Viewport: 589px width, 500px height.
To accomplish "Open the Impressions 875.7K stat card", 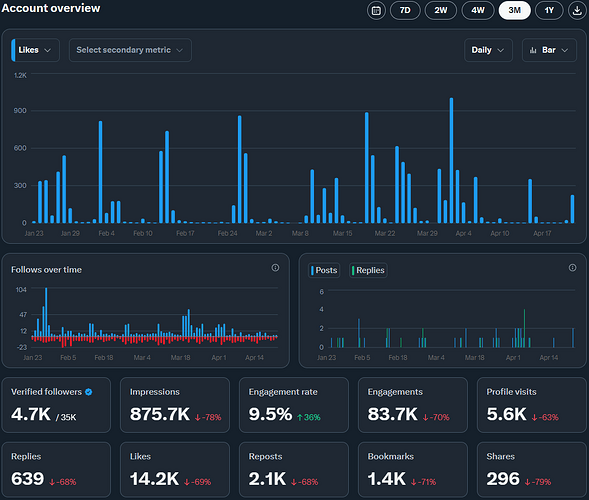I will (x=175, y=405).
